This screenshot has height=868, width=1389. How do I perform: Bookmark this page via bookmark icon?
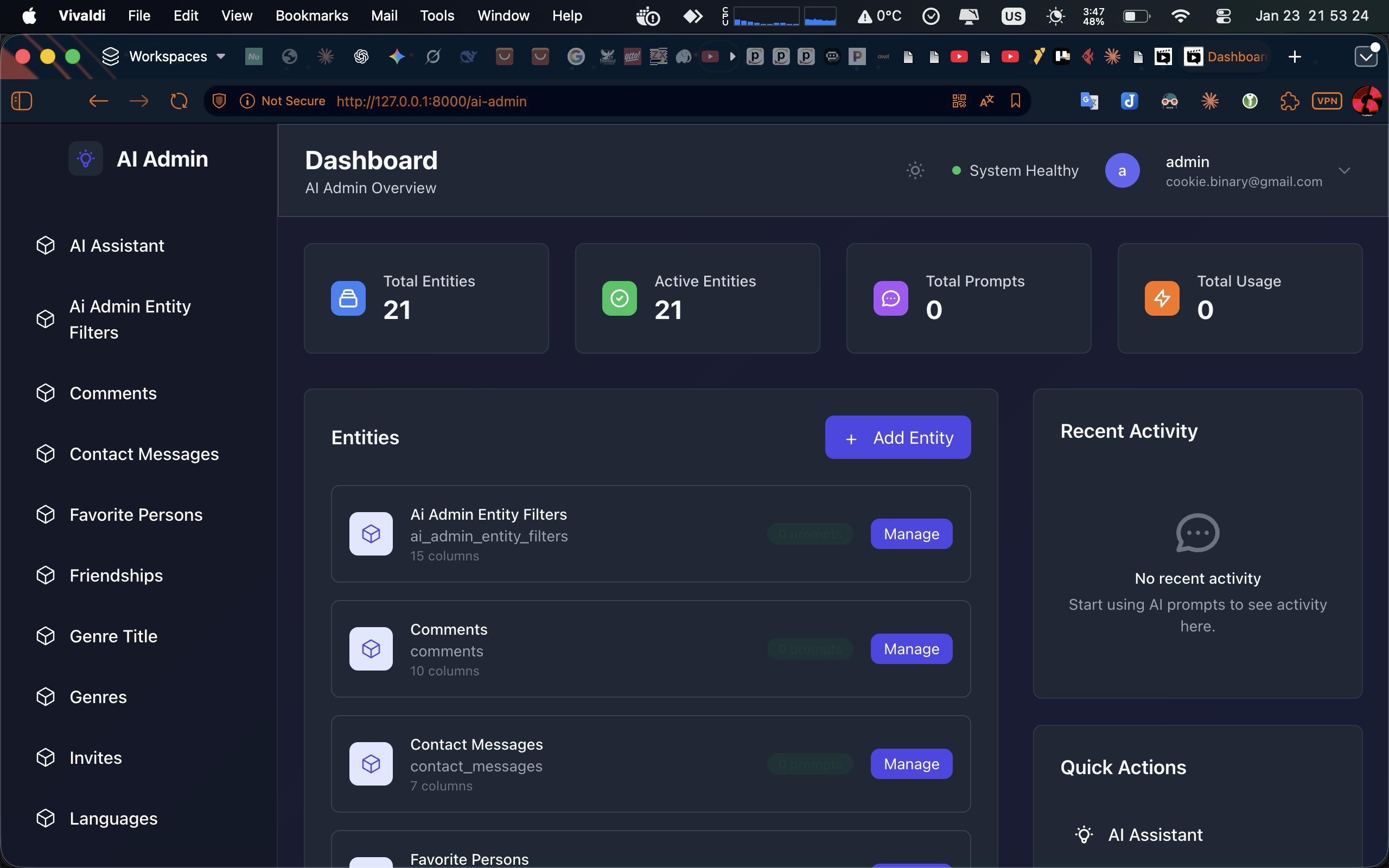point(1015,101)
